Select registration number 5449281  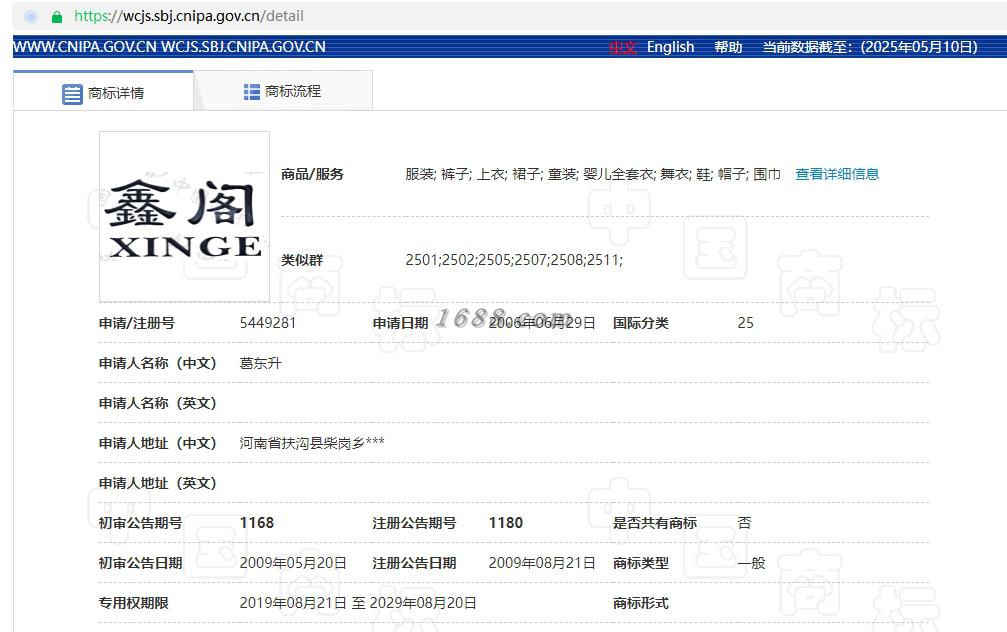point(268,322)
